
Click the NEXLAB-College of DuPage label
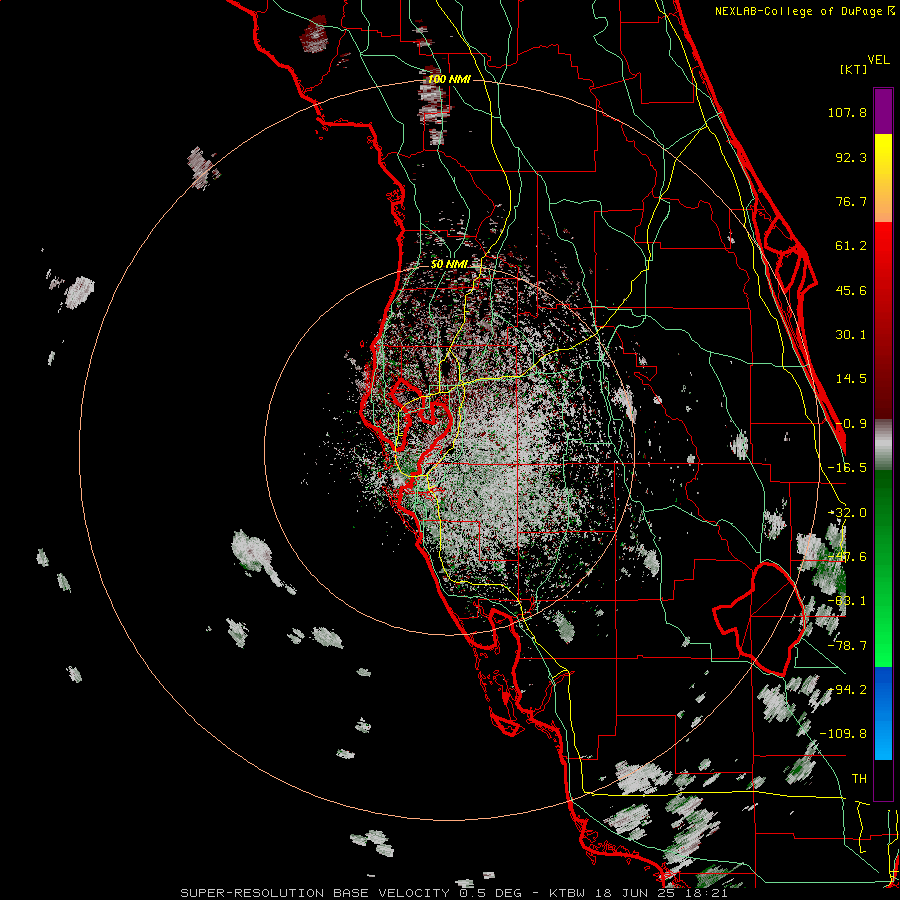798,11
